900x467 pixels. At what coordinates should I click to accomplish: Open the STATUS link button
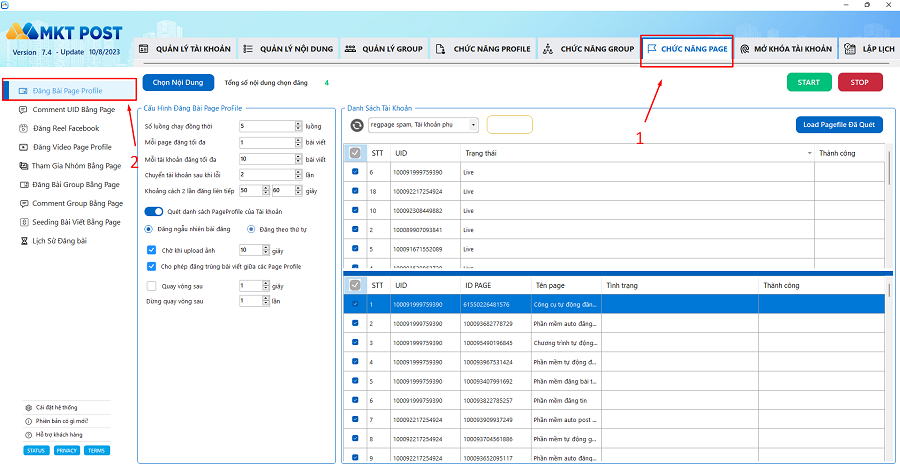pos(36,450)
